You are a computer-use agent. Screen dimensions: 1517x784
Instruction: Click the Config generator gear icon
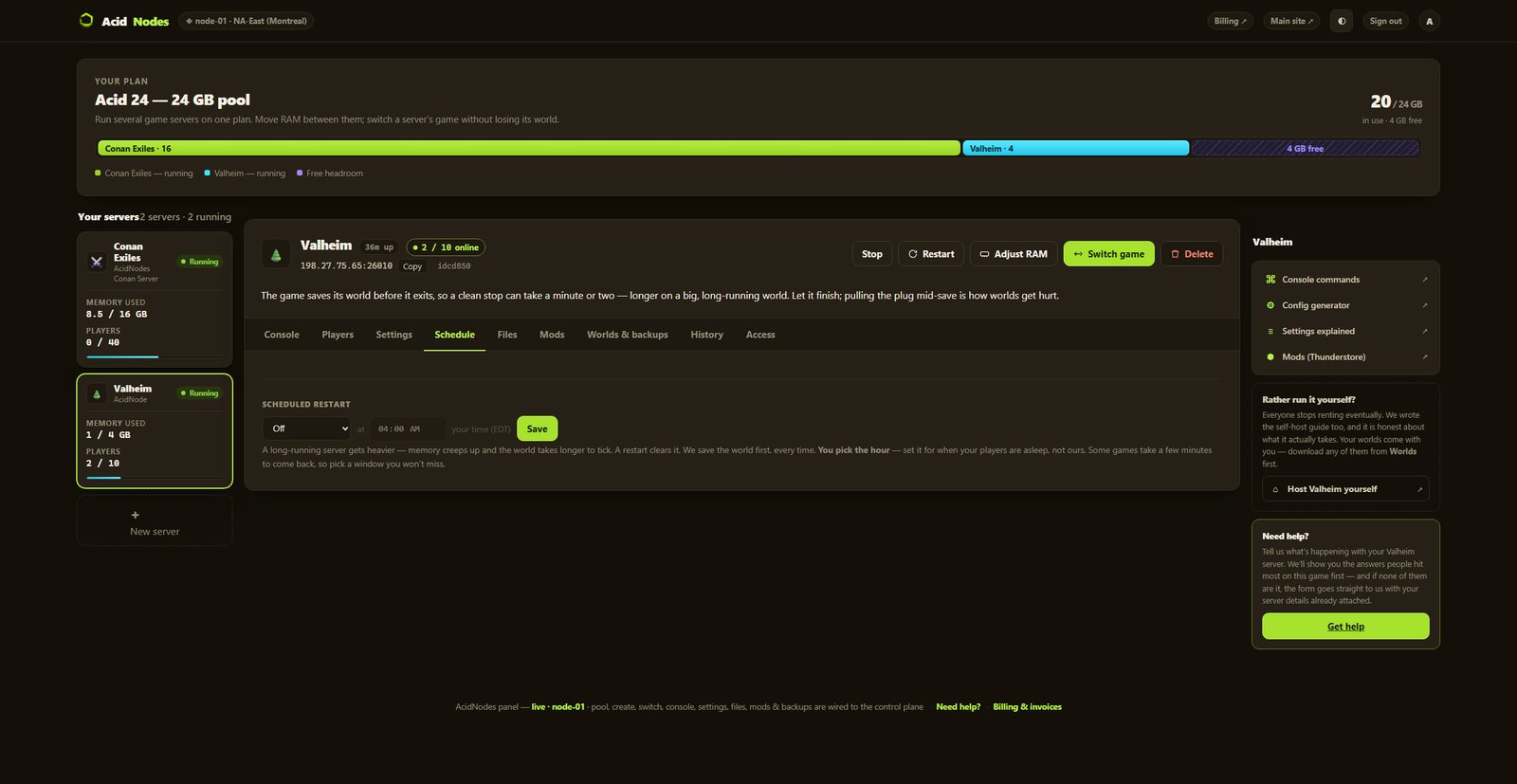1270,305
